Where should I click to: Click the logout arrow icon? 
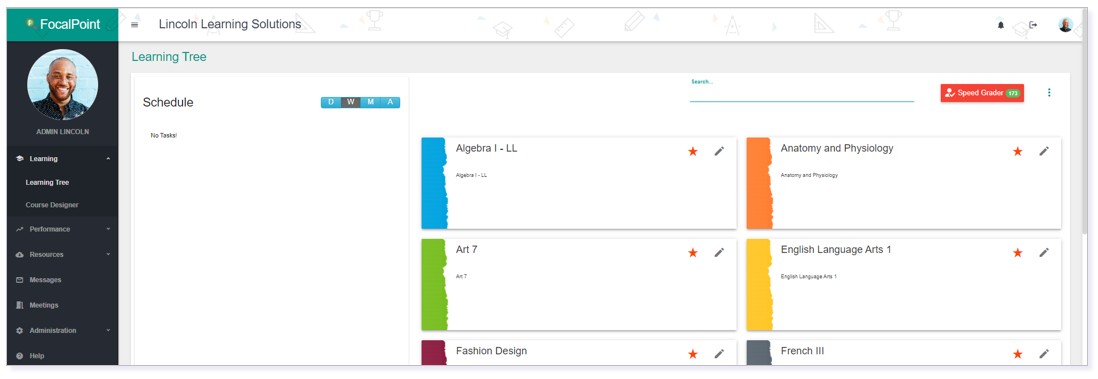pyautogui.click(x=1033, y=25)
